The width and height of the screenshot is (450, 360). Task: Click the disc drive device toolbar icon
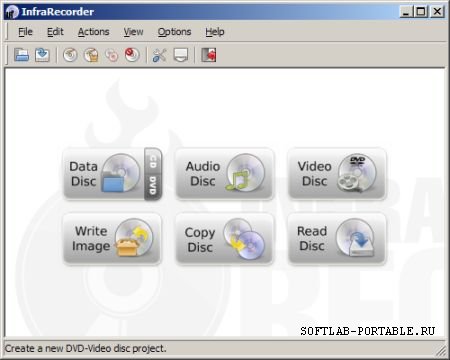tap(181, 55)
